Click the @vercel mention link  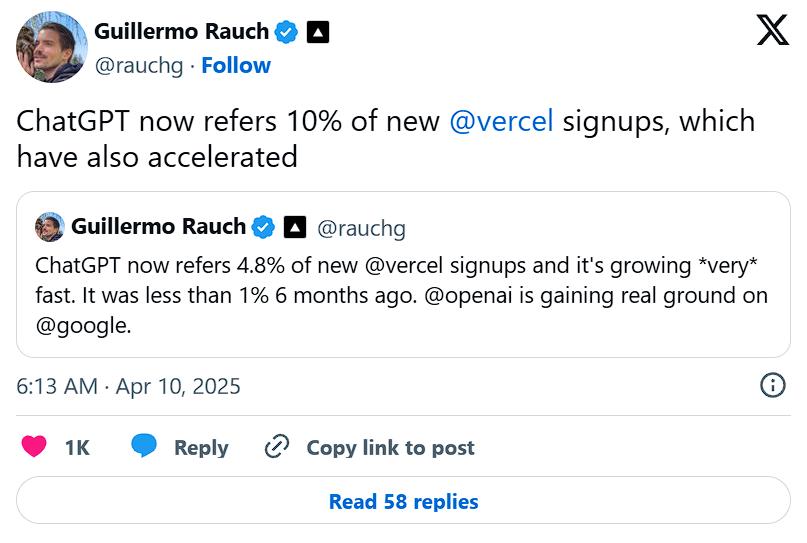point(501,122)
